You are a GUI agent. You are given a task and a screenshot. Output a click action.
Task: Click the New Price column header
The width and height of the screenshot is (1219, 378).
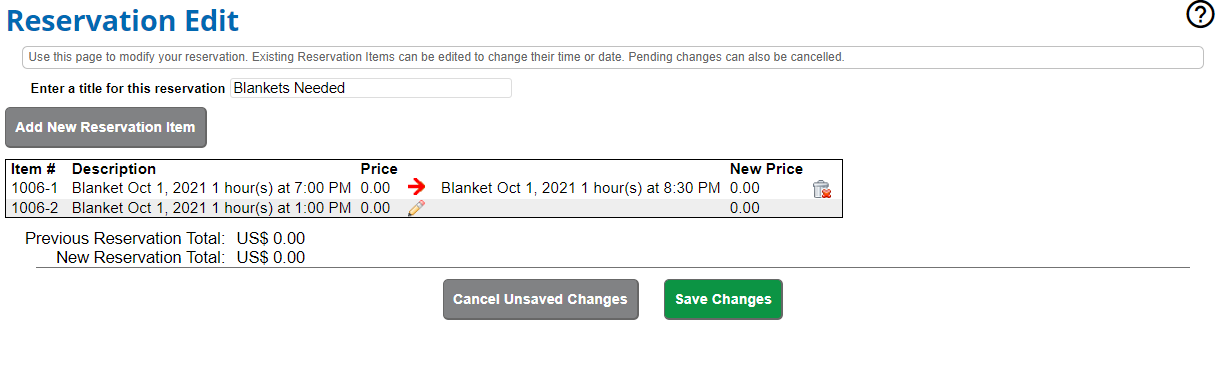[x=766, y=169]
